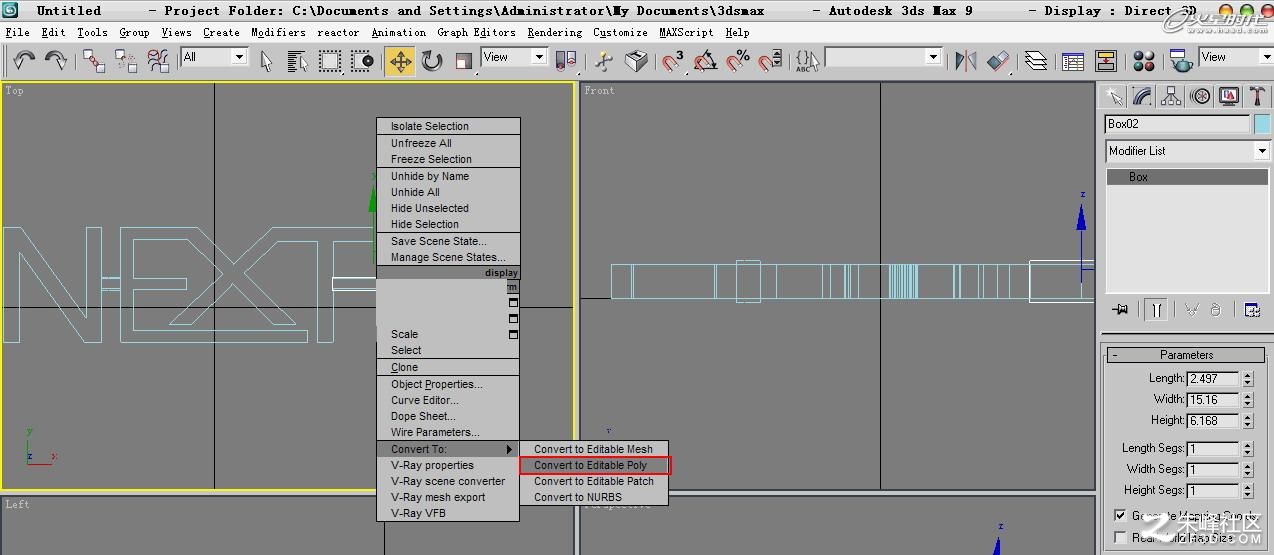
Task: Click the Unlink Selection icon
Action: [x=126, y=61]
